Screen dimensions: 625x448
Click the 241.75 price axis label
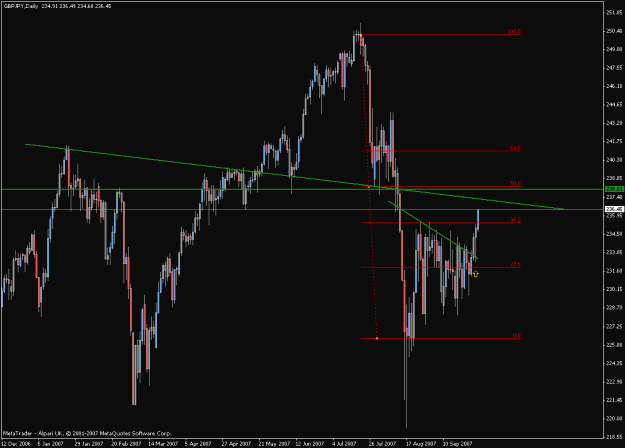coord(614,141)
